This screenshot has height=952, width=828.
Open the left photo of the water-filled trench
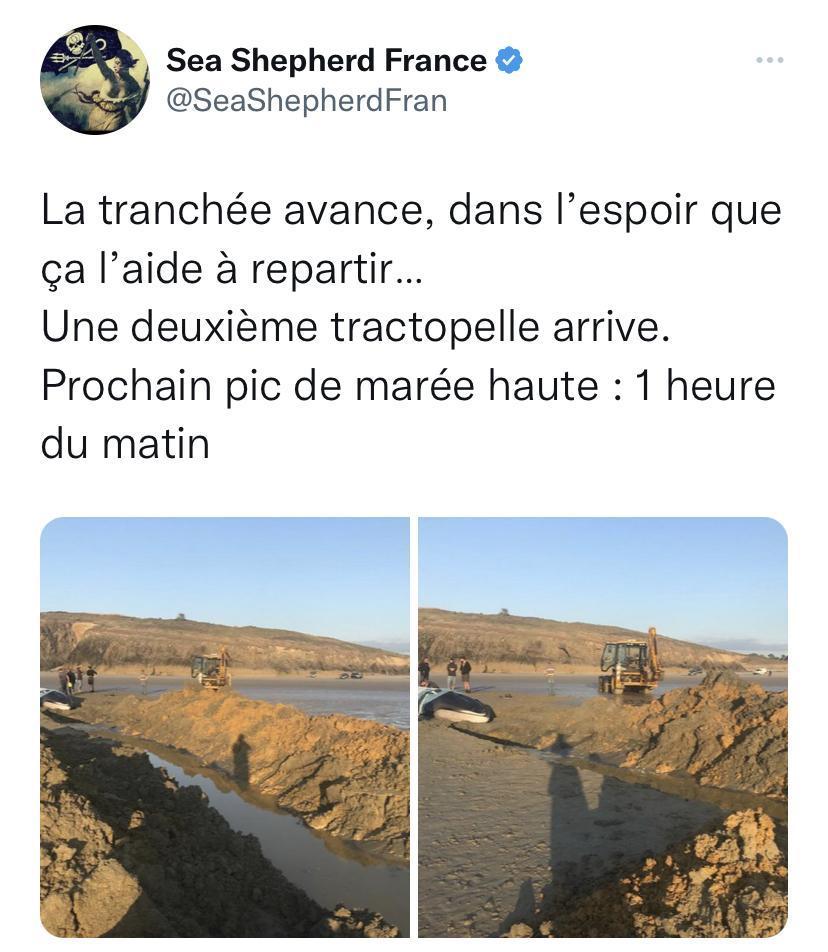click(225, 727)
